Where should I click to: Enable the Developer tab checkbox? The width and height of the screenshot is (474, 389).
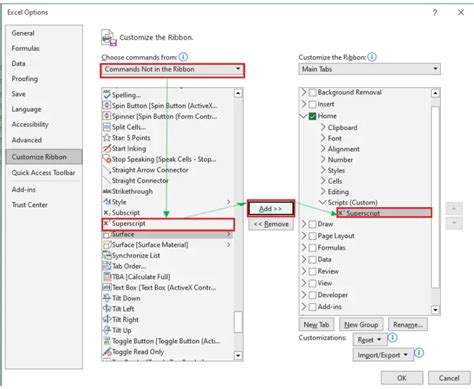click(312, 295)
